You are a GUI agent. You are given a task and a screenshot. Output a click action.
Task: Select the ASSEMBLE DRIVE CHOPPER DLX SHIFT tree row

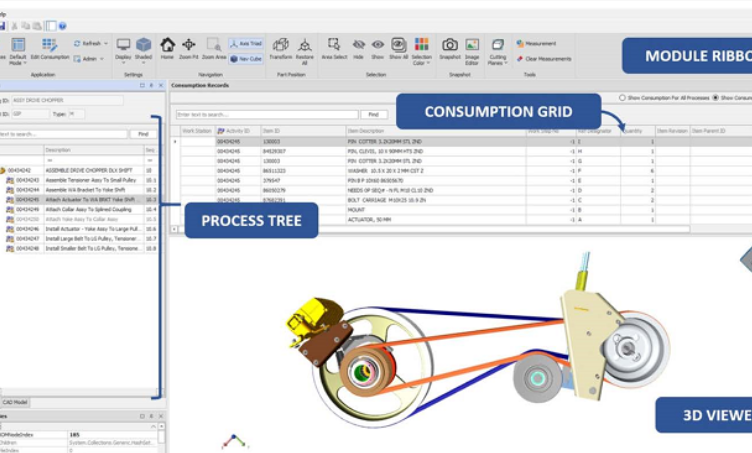(79, 171)
